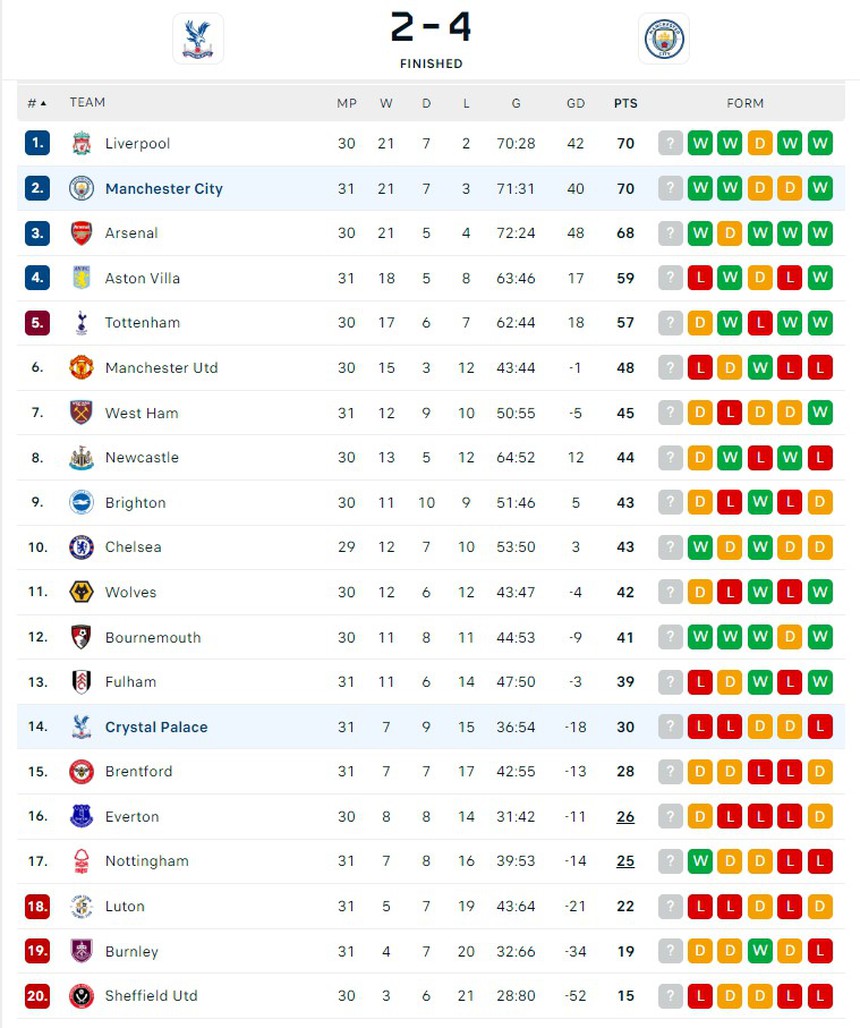Click the Chelsea club crest icon

[x=81, y=547]
